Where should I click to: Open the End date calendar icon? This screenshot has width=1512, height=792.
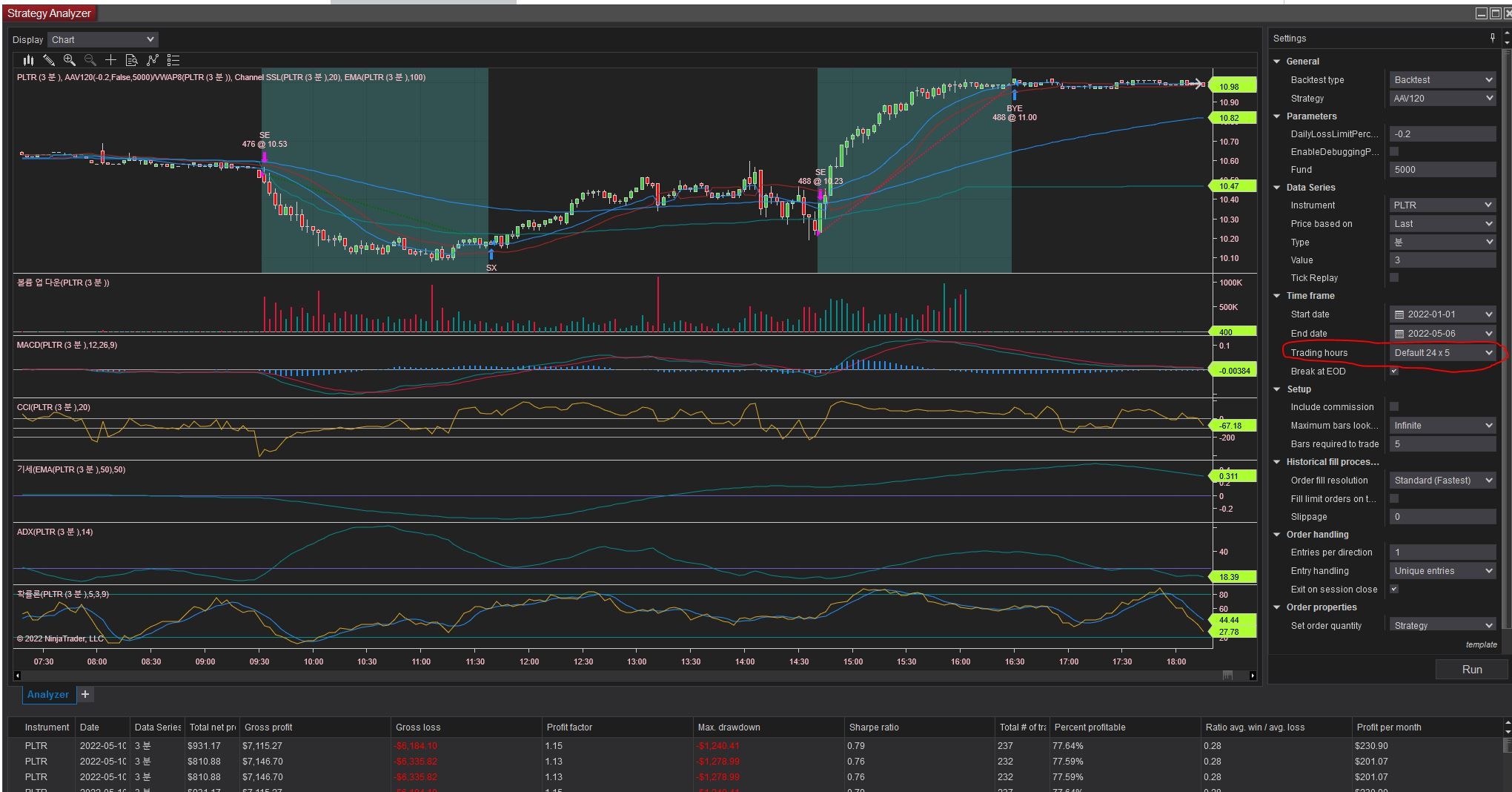click(1399, 334)
